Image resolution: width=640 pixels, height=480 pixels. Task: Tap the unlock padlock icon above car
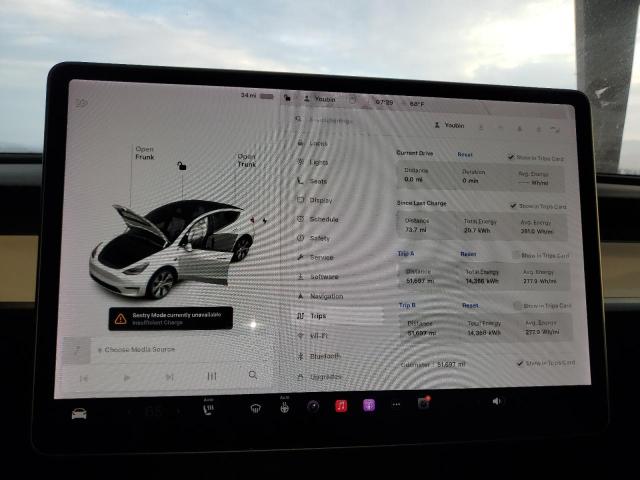[181, 165]
